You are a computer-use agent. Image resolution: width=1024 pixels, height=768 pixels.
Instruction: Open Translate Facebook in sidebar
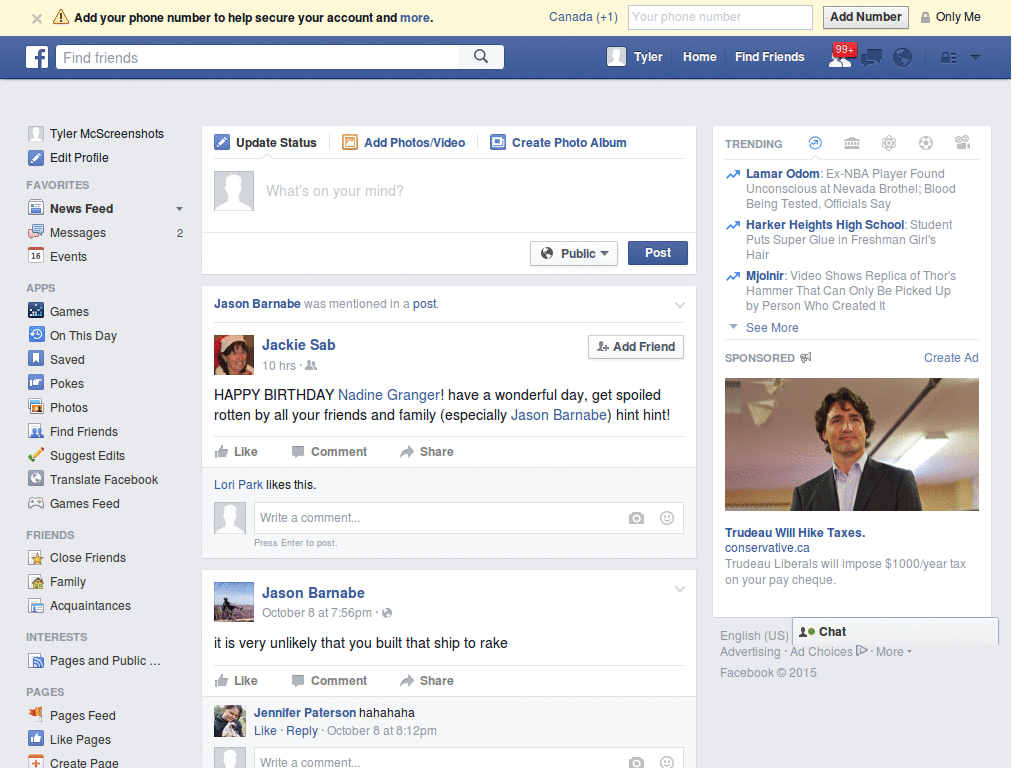(x=93, y=479)
